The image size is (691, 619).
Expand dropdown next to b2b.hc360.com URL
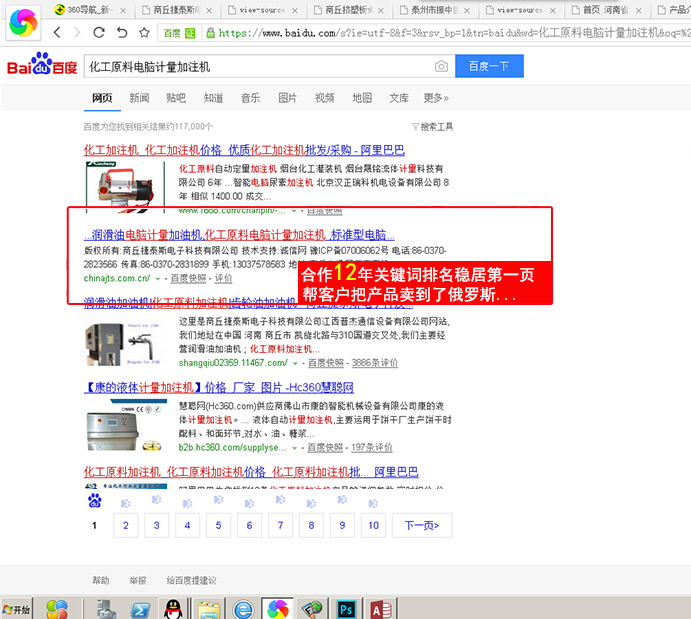(x=294, y=448)
